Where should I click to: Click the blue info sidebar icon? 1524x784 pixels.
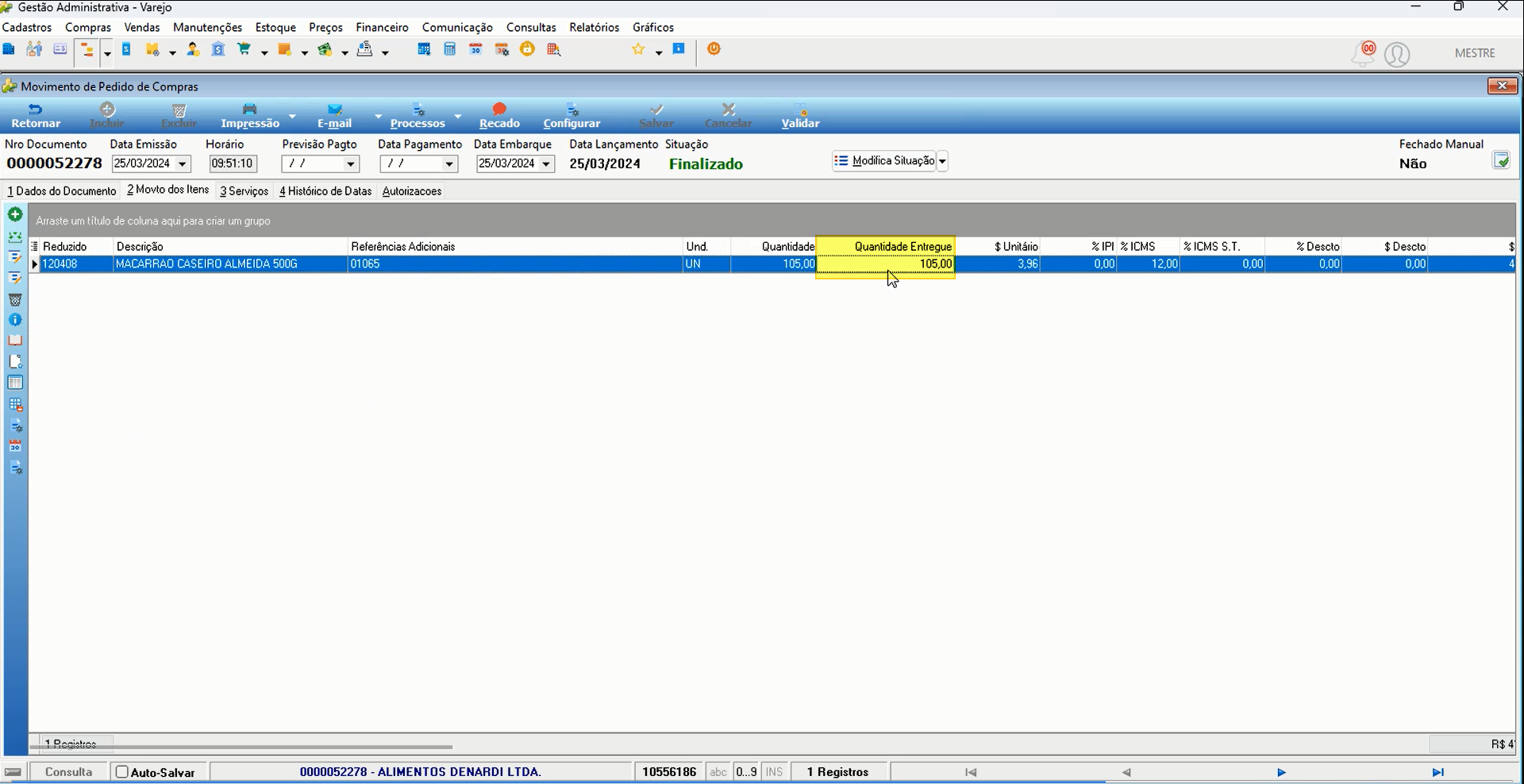[x=15, y=320]
